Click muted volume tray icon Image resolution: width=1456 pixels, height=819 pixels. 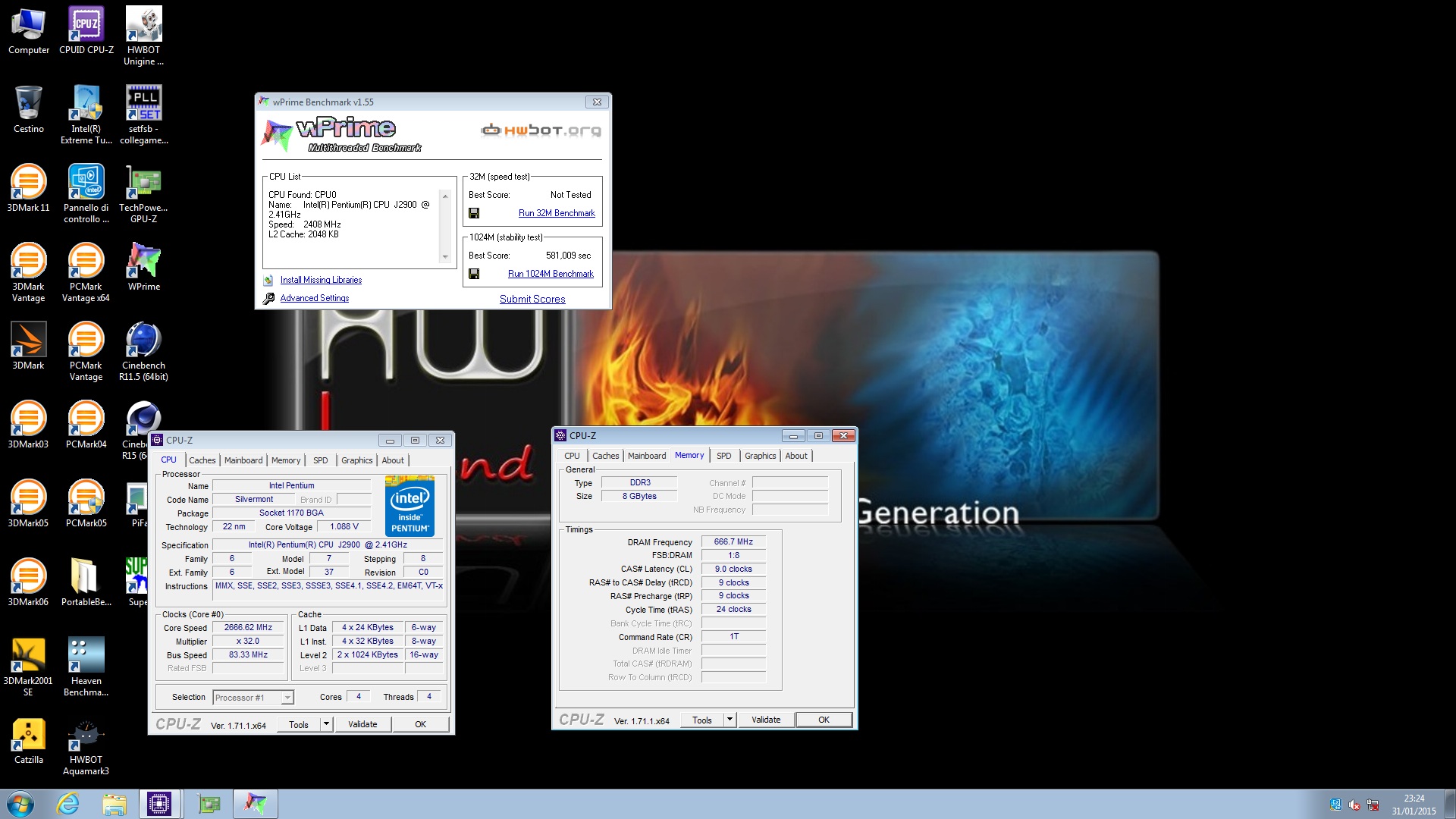click(1354, 805)
